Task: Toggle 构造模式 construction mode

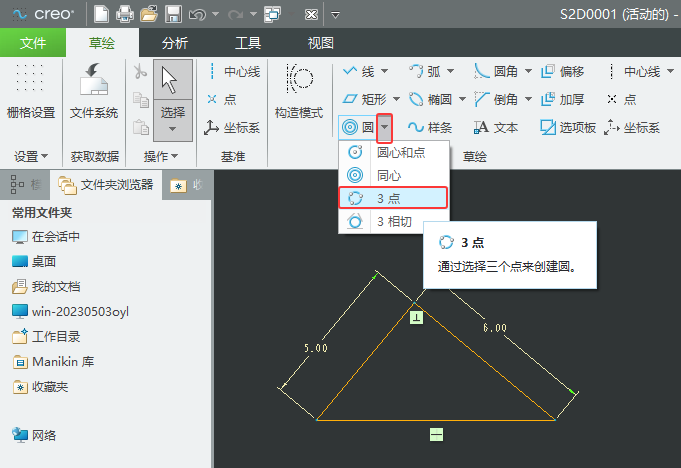Action: (x=299, y=91)
